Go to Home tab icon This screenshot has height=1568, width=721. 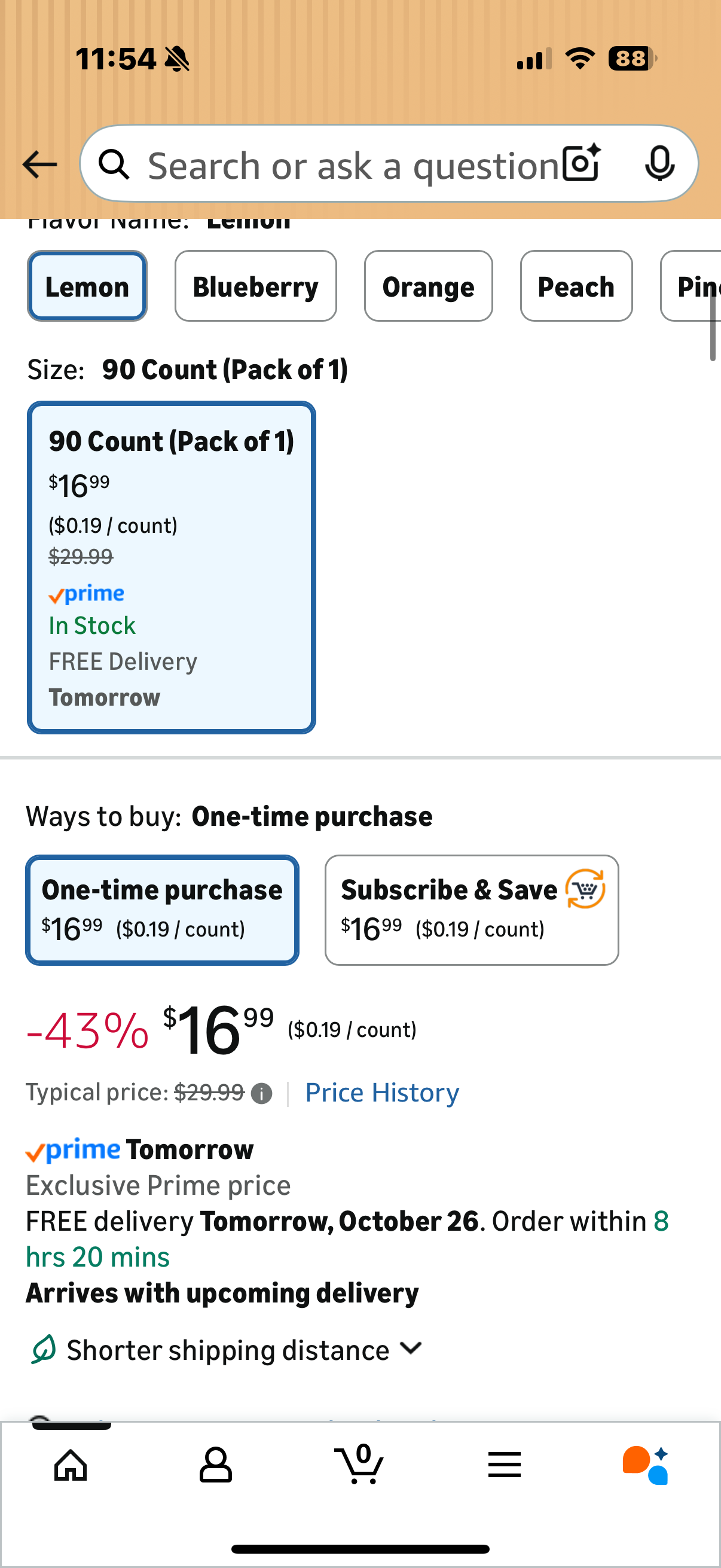(x=71, y=1465)
